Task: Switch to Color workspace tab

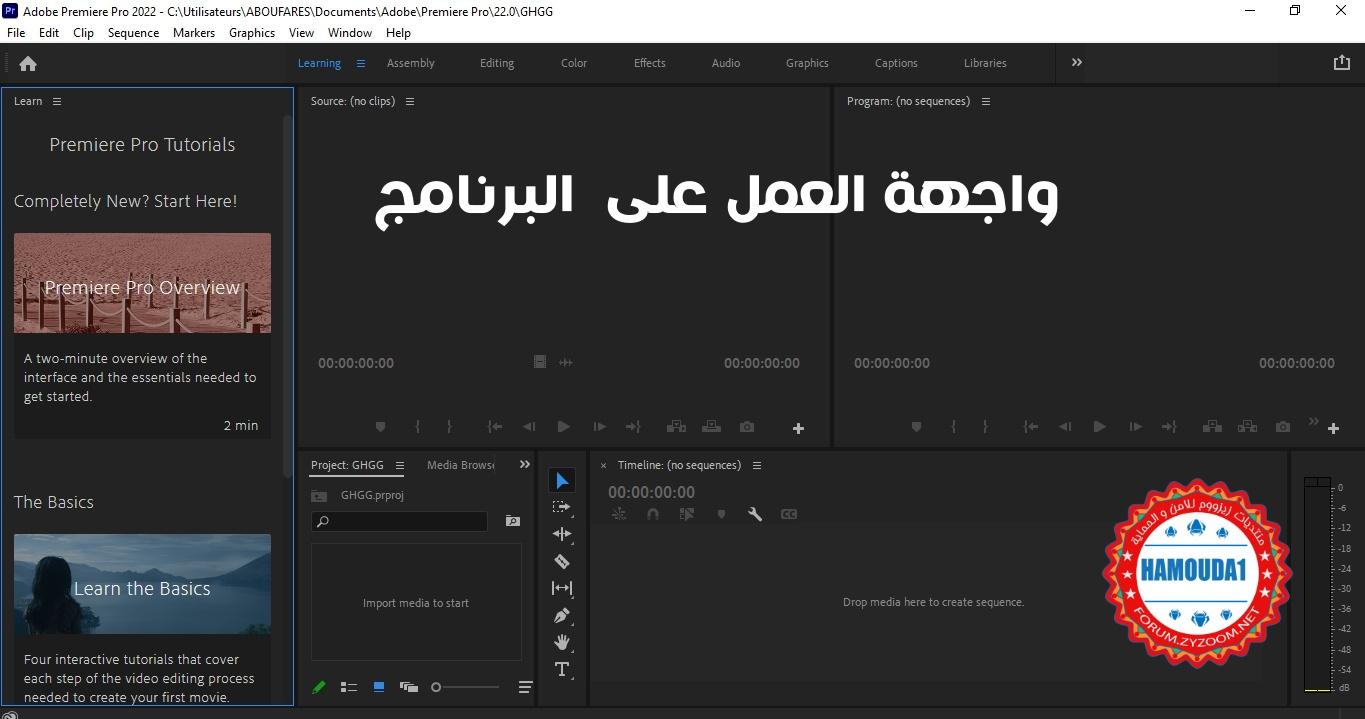Action: point(574,63)
